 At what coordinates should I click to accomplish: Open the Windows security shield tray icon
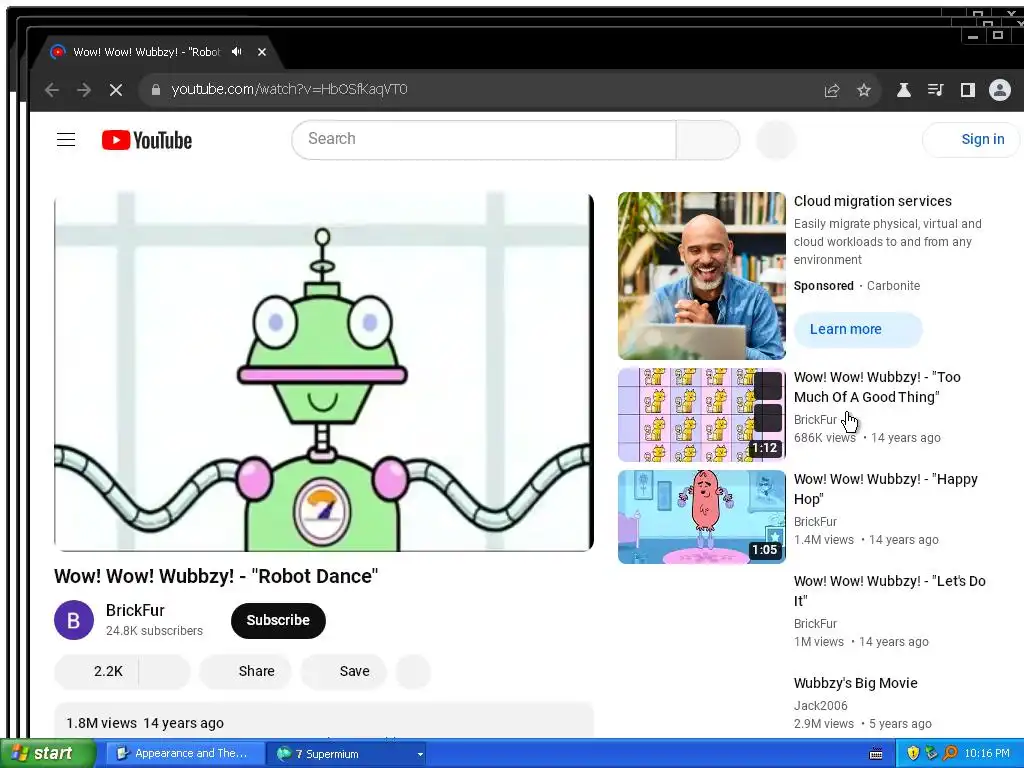click(x=913, y=753)
